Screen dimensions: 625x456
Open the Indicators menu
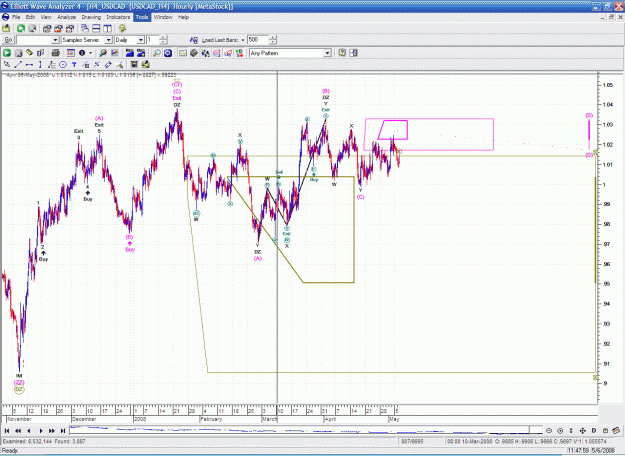pos(118,17)
